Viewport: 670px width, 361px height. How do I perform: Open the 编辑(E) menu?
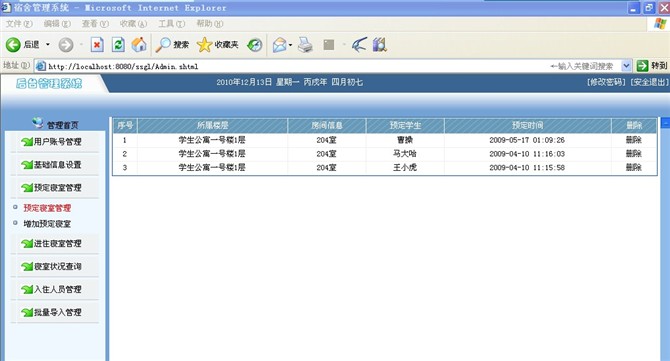coord(57,24)
